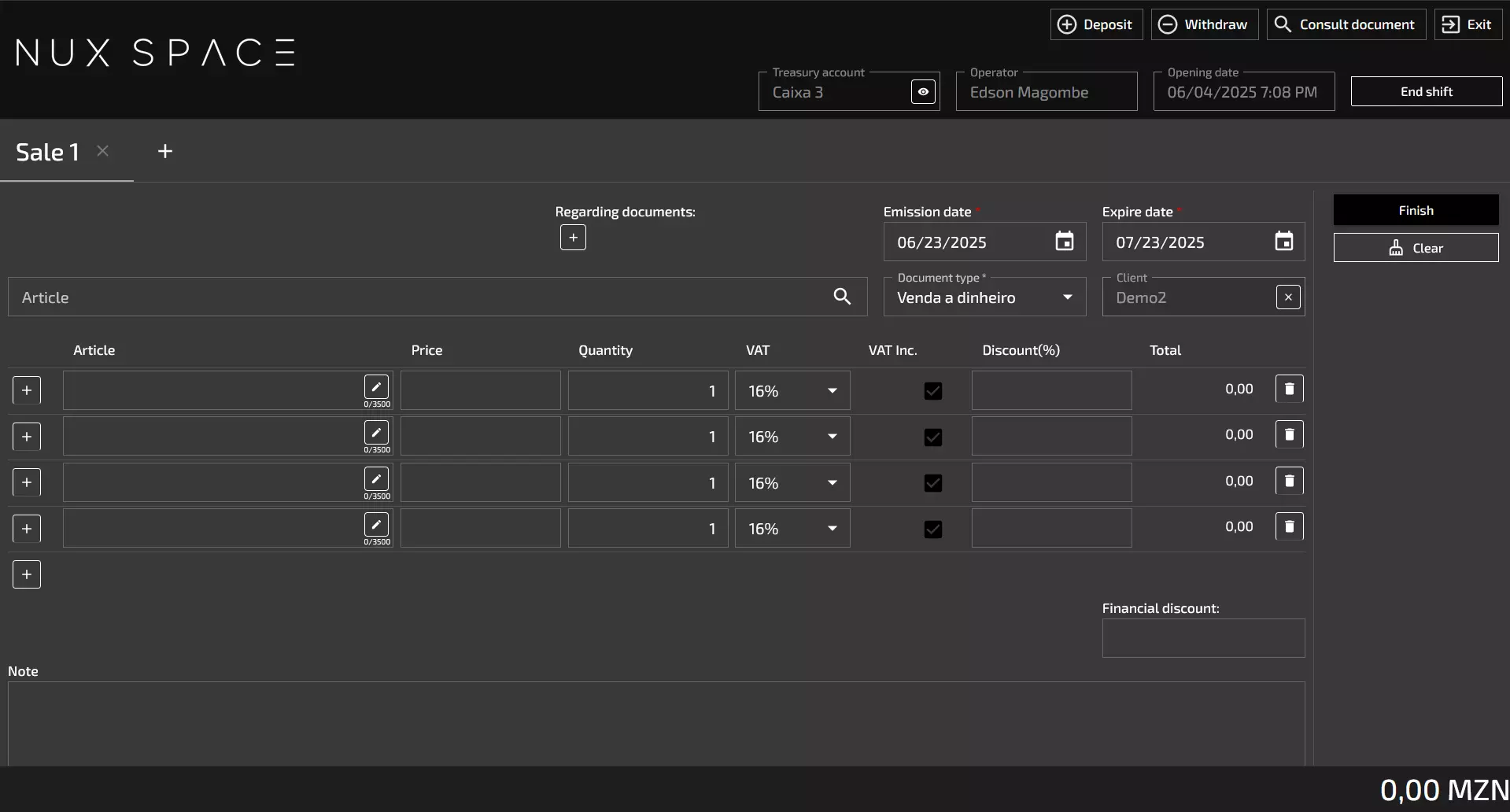
Task: Click the Note text area
Action: (656, 723)
